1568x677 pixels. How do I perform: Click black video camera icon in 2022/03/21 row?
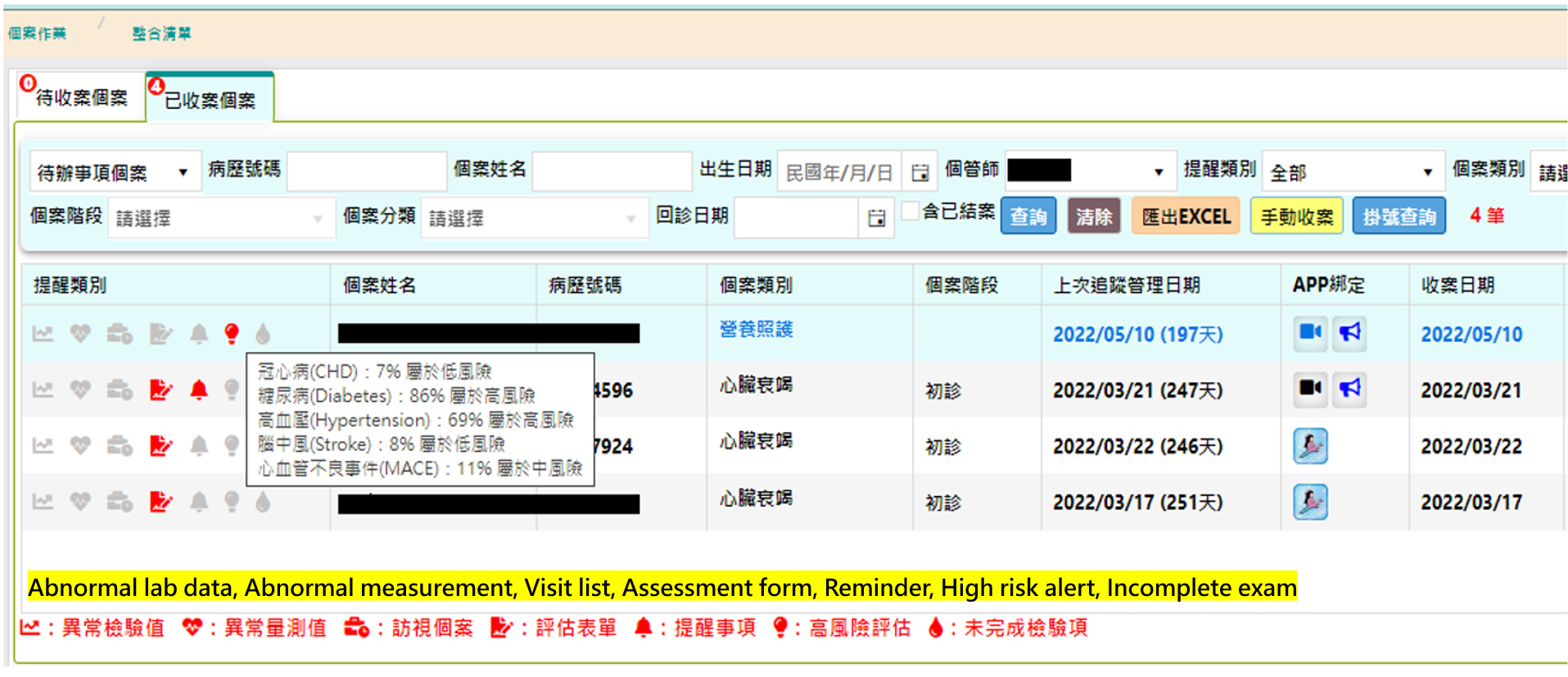[1311, 388]
